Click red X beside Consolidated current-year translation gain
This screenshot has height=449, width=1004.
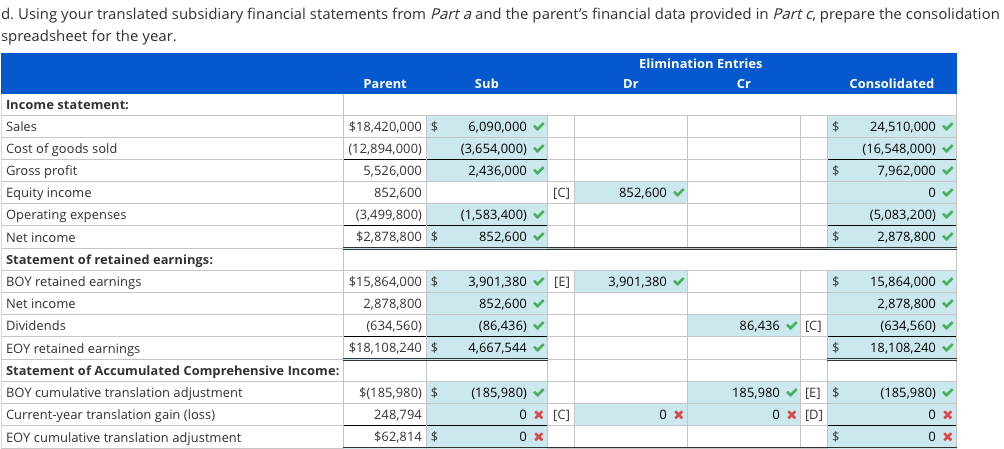(948, 415)
